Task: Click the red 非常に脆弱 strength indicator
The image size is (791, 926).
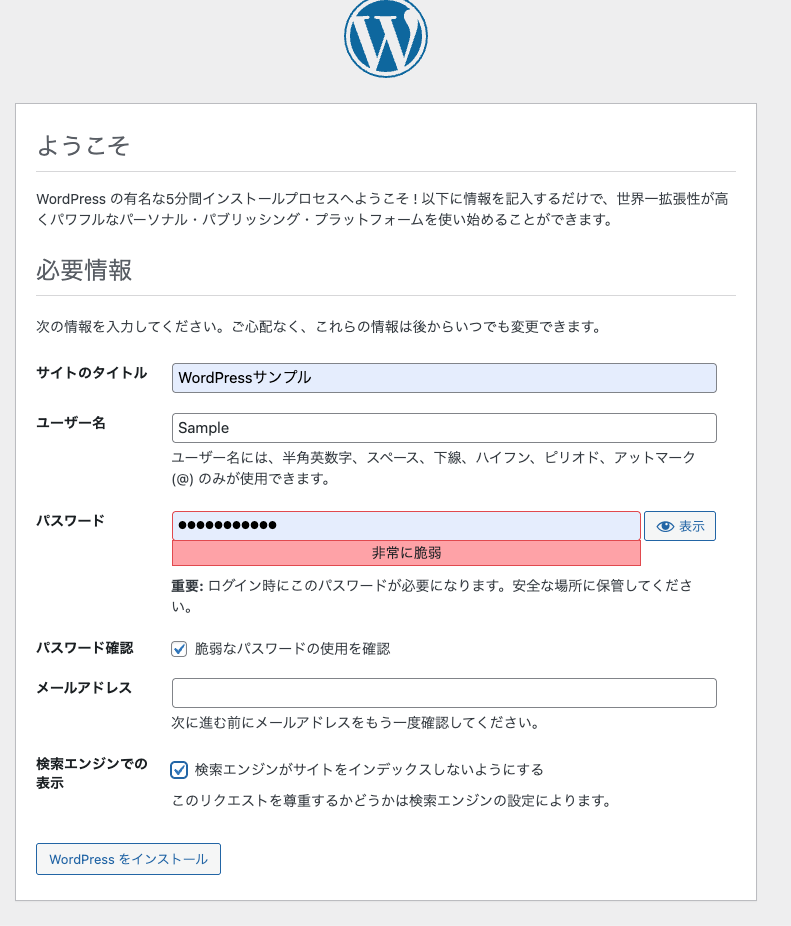Action: 406,553
